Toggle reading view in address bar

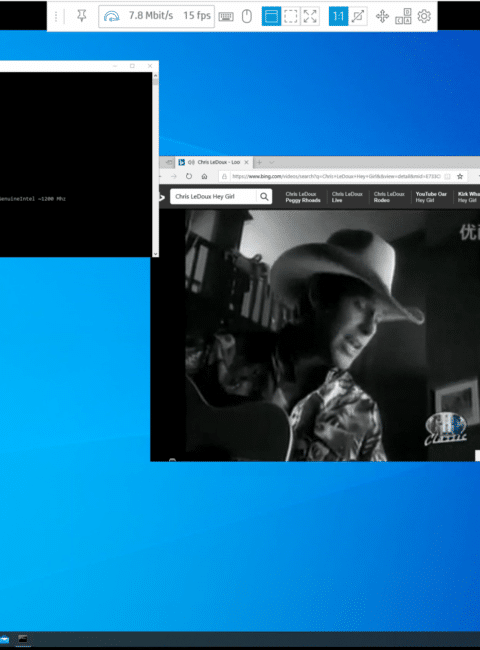click(x=447, y=176)
